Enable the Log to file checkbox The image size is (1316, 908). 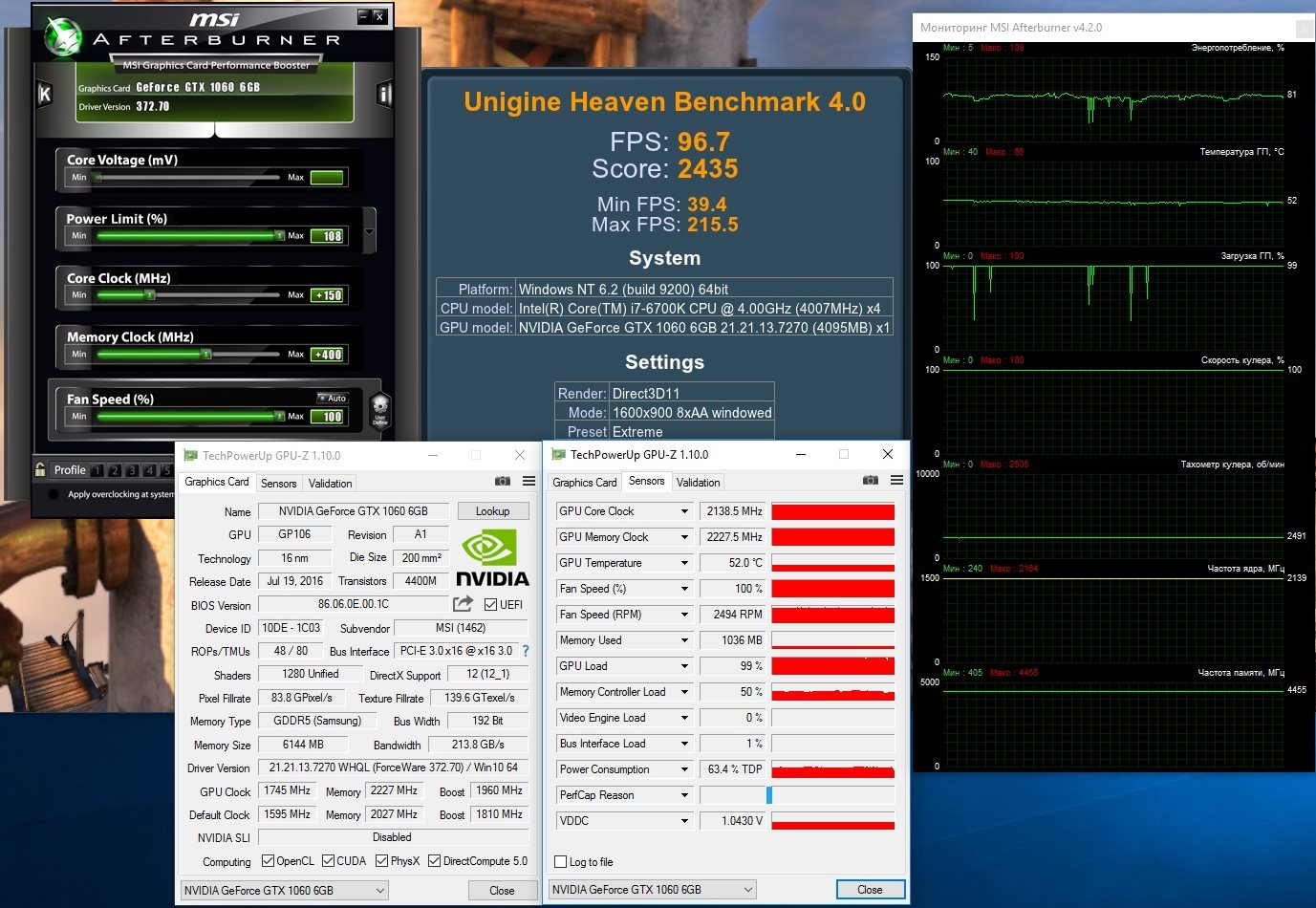click(x=561, y=862)
